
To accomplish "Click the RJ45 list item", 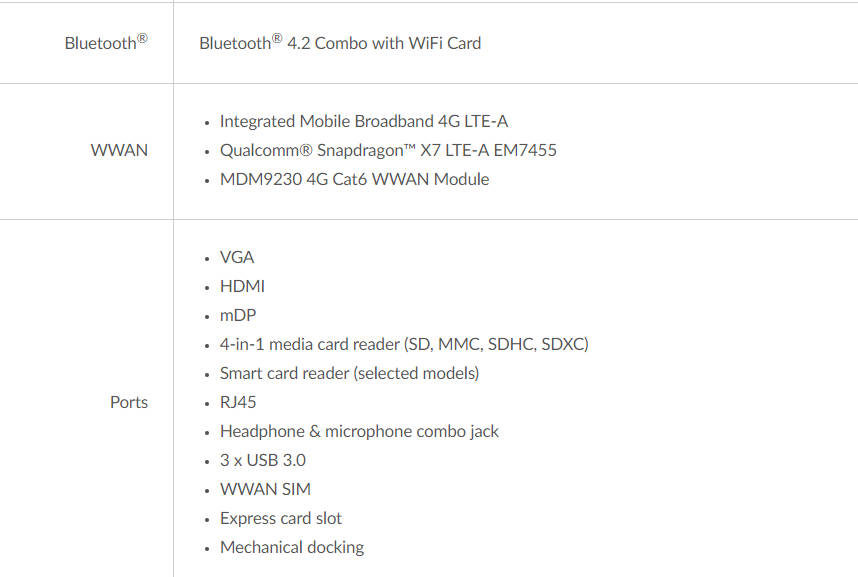I will tap(238, 402).
